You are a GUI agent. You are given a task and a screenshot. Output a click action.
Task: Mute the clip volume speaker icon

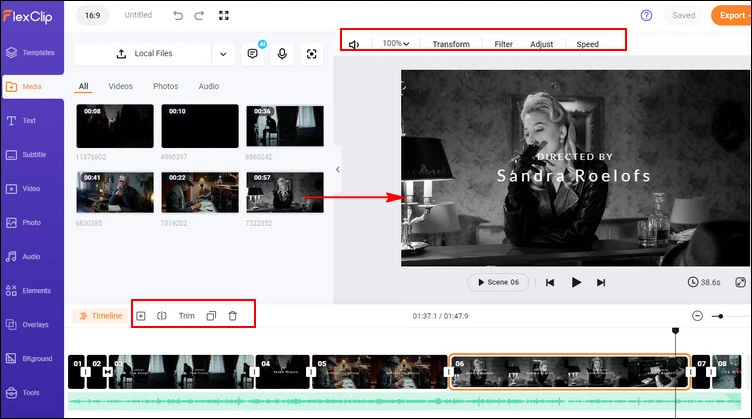point(354,45)
